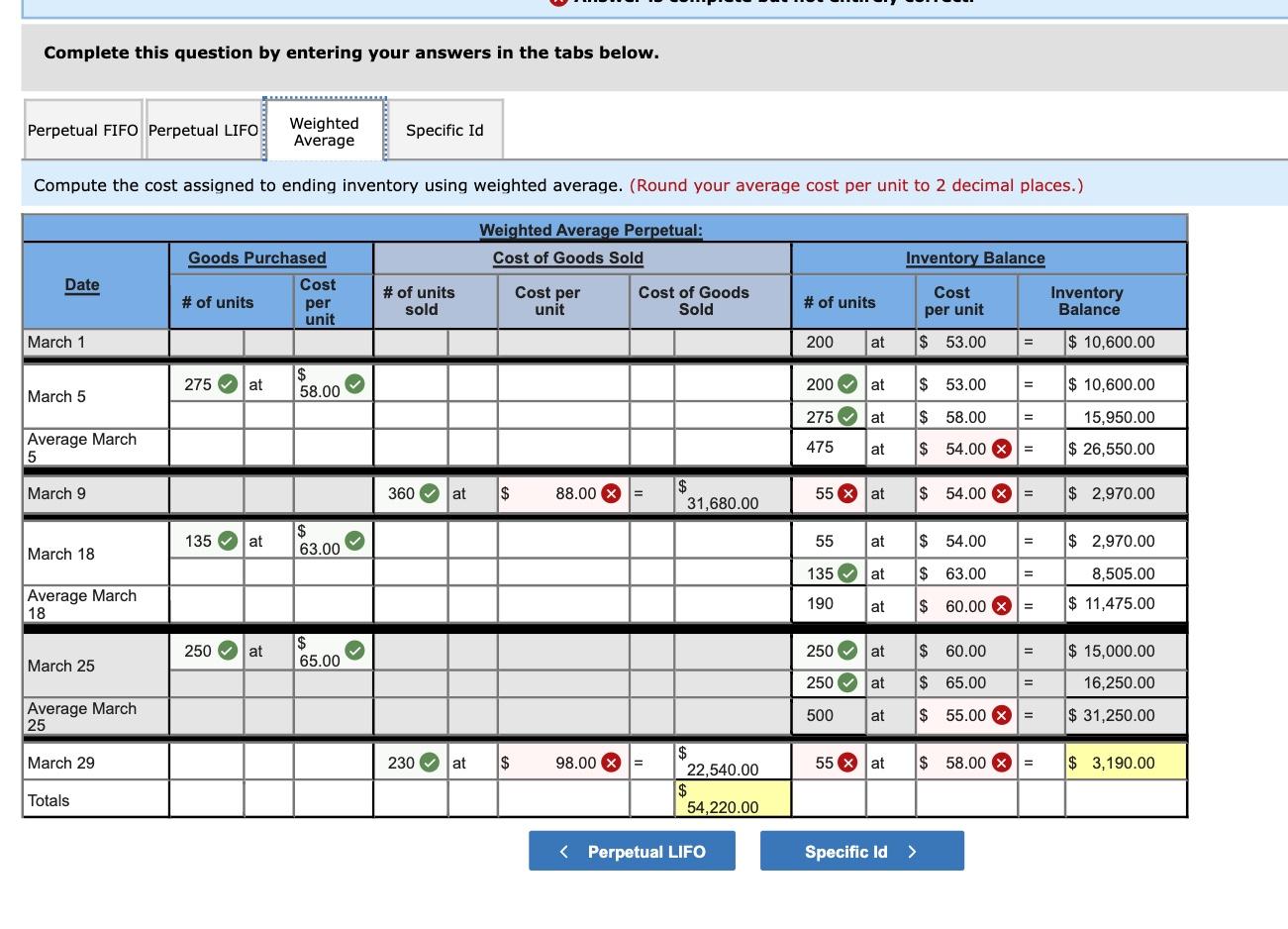Select the March 9 date label
This screenshot has height=929, width=1288.
point(56,493)
